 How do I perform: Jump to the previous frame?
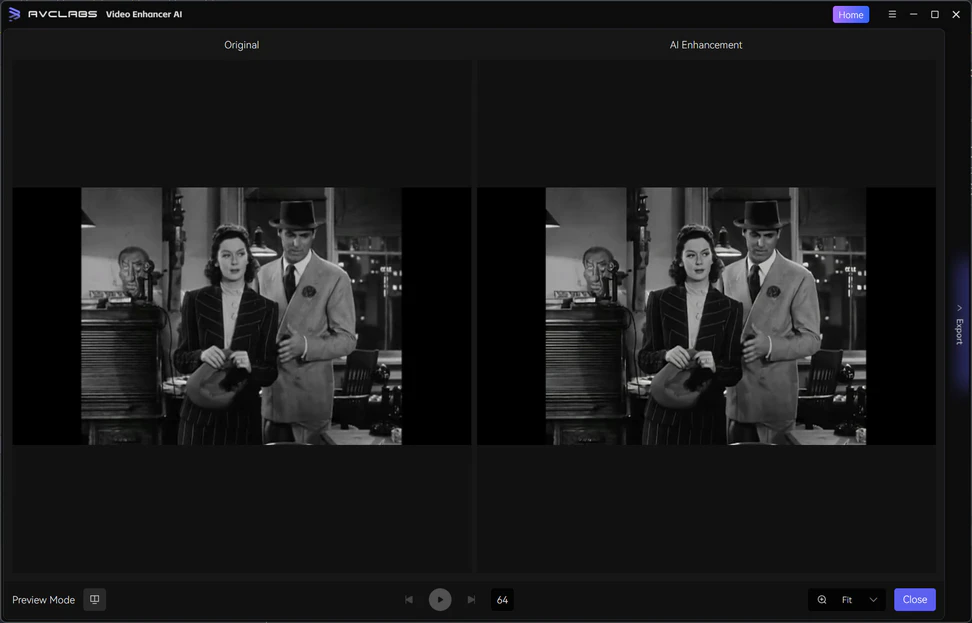point(409,599)
